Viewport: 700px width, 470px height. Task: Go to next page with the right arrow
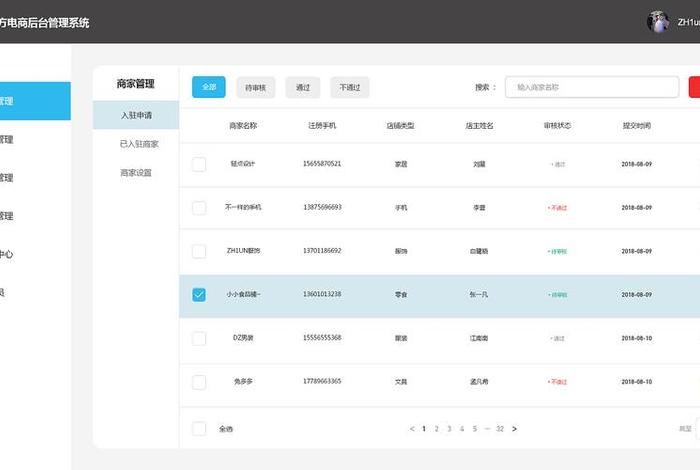coord(514,429)
